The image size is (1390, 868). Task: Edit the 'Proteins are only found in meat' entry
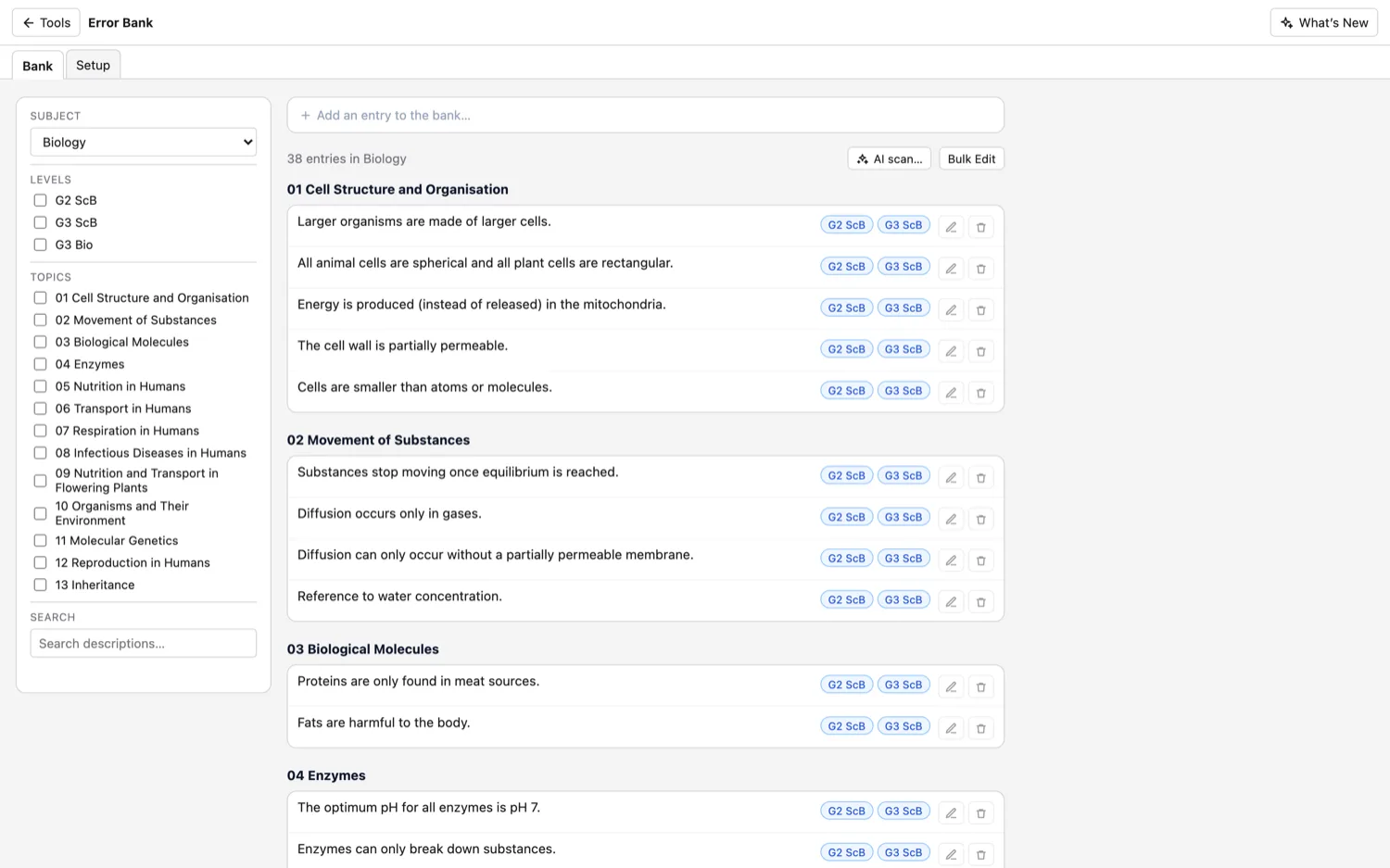tap(951, 687)
